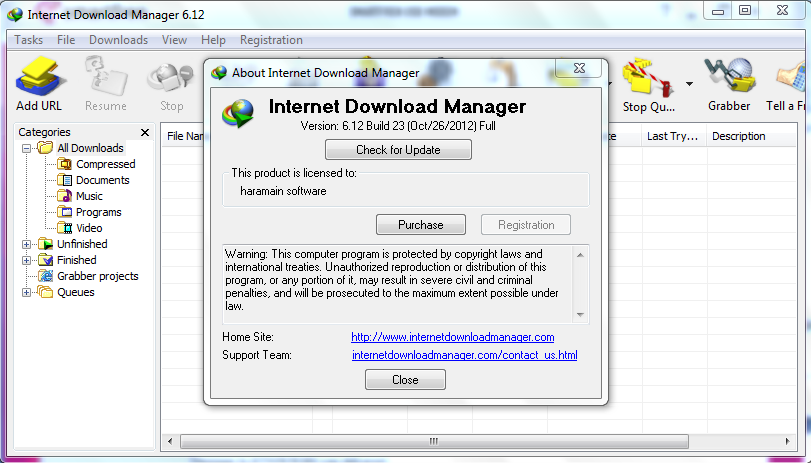Click the Video category icon
Viewport: 811px width, 463px height.
click(x=65, y=228)
